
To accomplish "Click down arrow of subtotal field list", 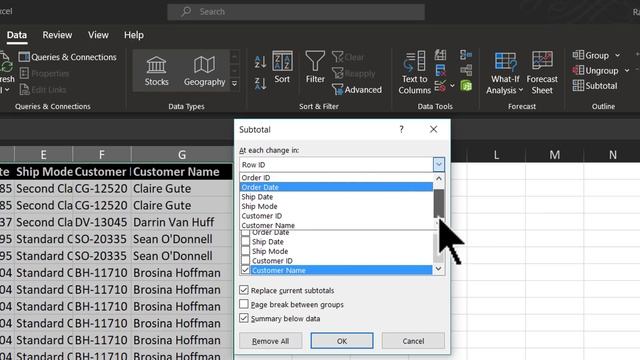I will click(438, 269).
